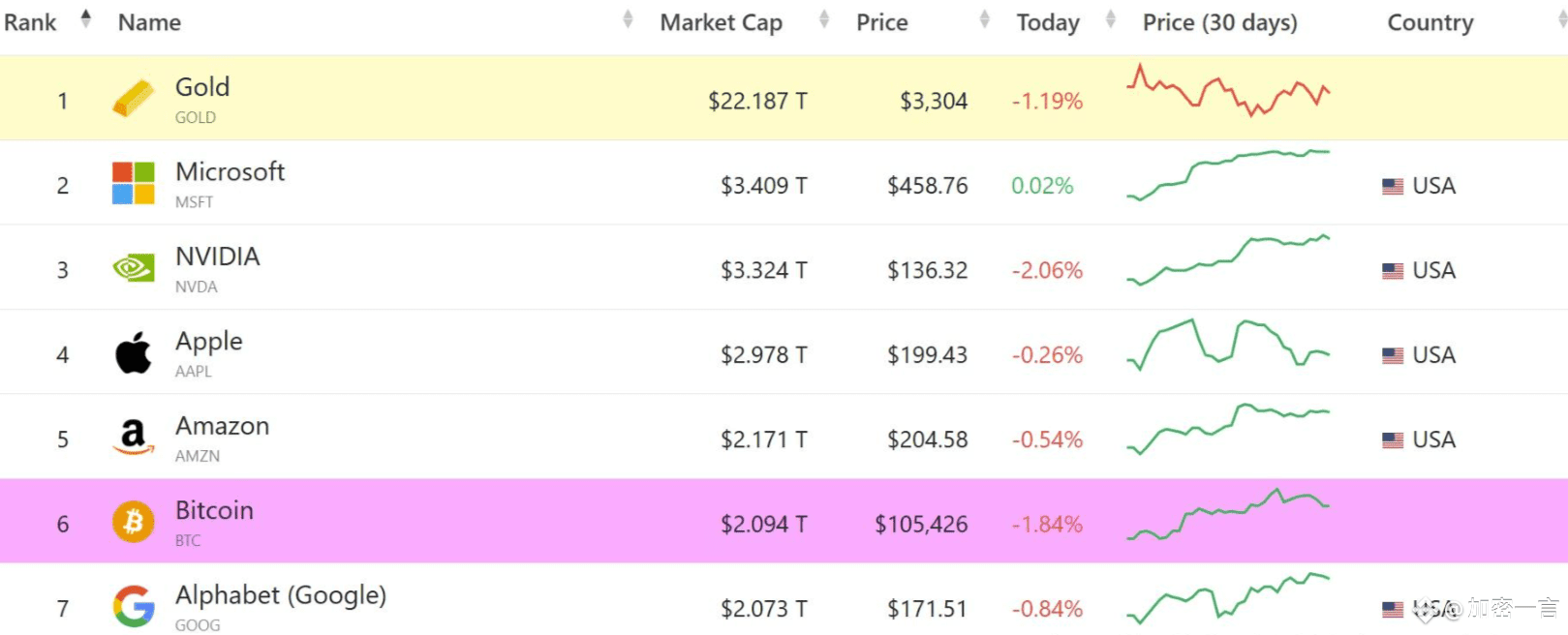Click the Alphabet Google logo icon

pos(134,607)
